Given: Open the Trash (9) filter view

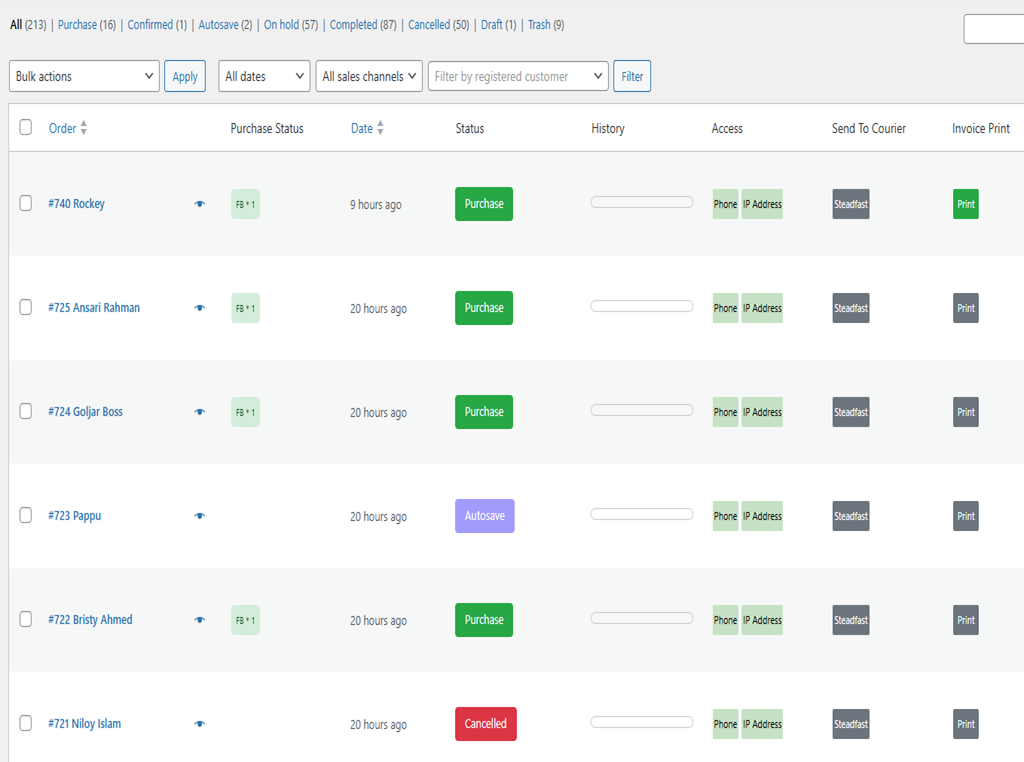Looking at the screenshot, I should pyautogui.click(x=538, y=24).
